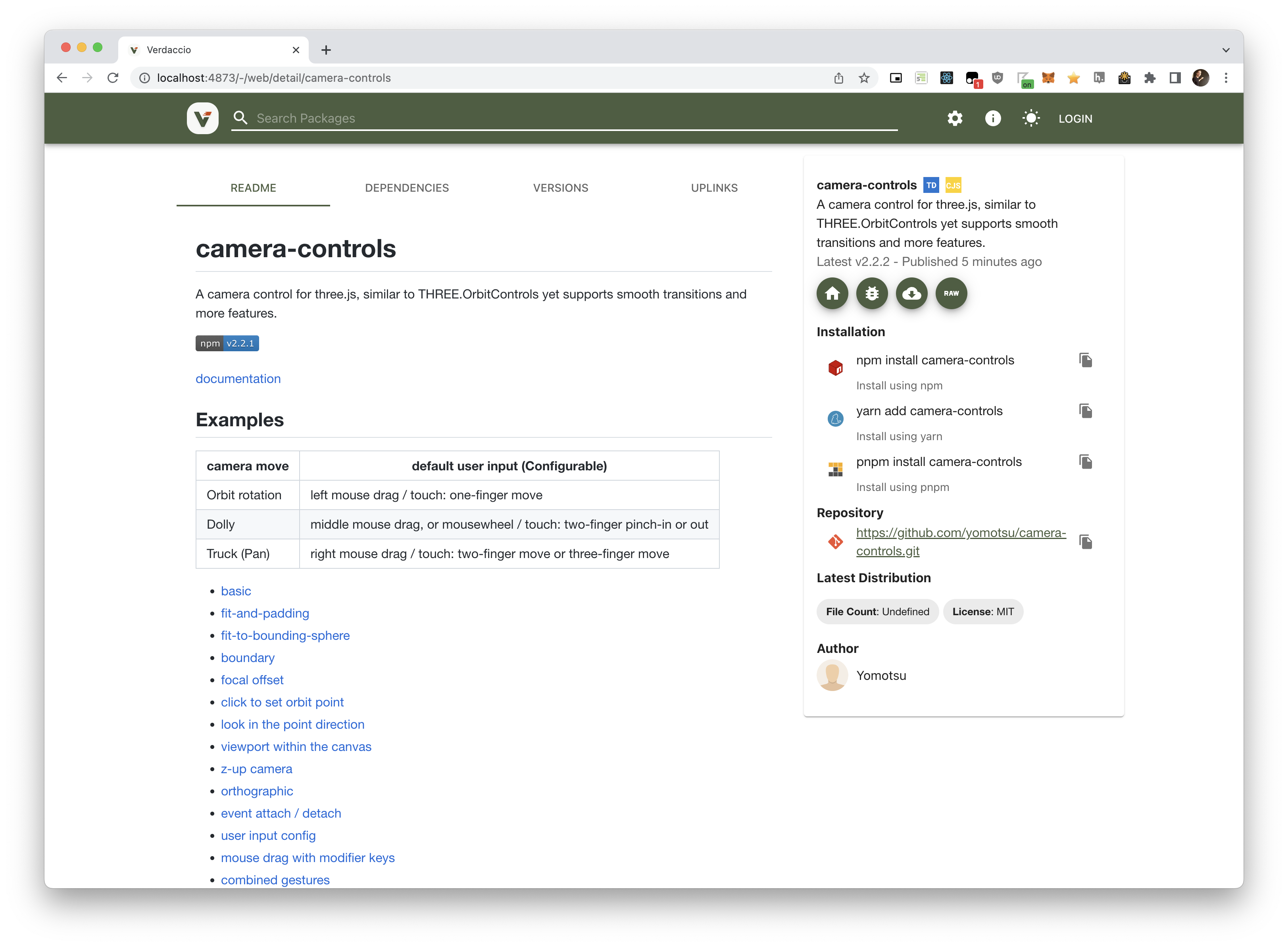This screenshot has width=1288, height=947.
Task: Reload the page in Chrome
Action: pos(113,78)
